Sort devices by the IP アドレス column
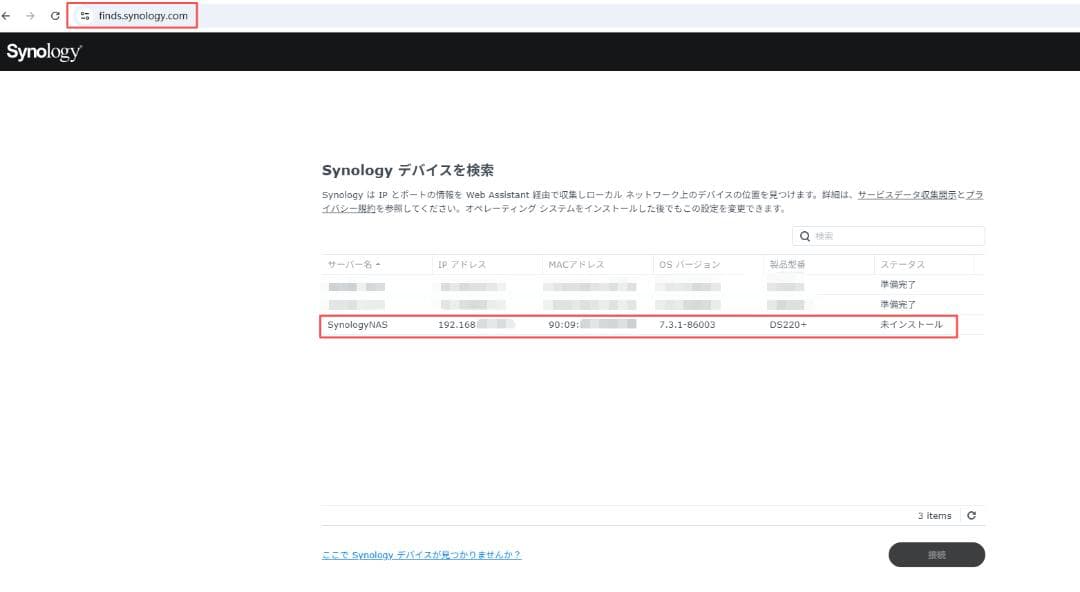Screen dimensions: 1080x592 pos(460,264)
